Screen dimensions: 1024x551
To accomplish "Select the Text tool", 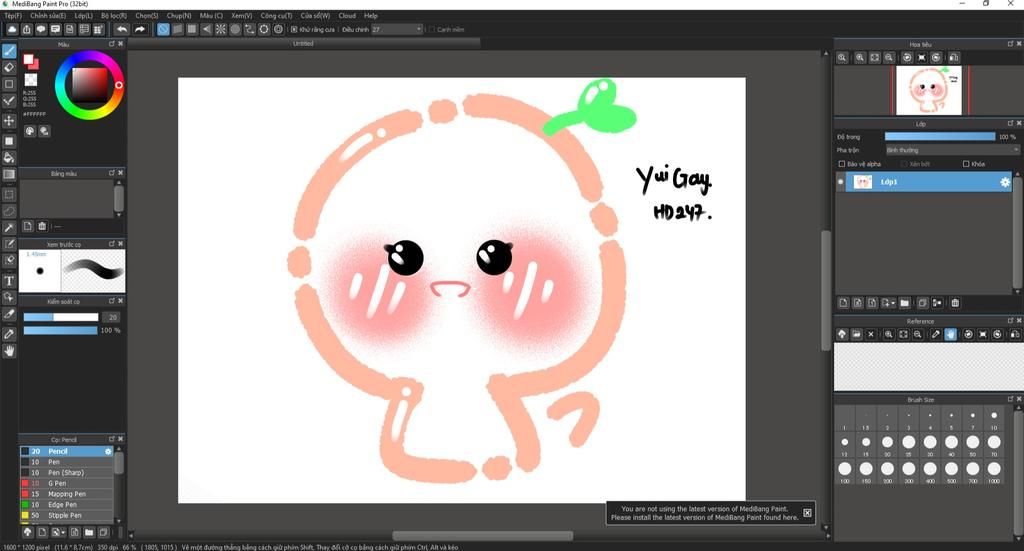I will click(x=9, y=281).
